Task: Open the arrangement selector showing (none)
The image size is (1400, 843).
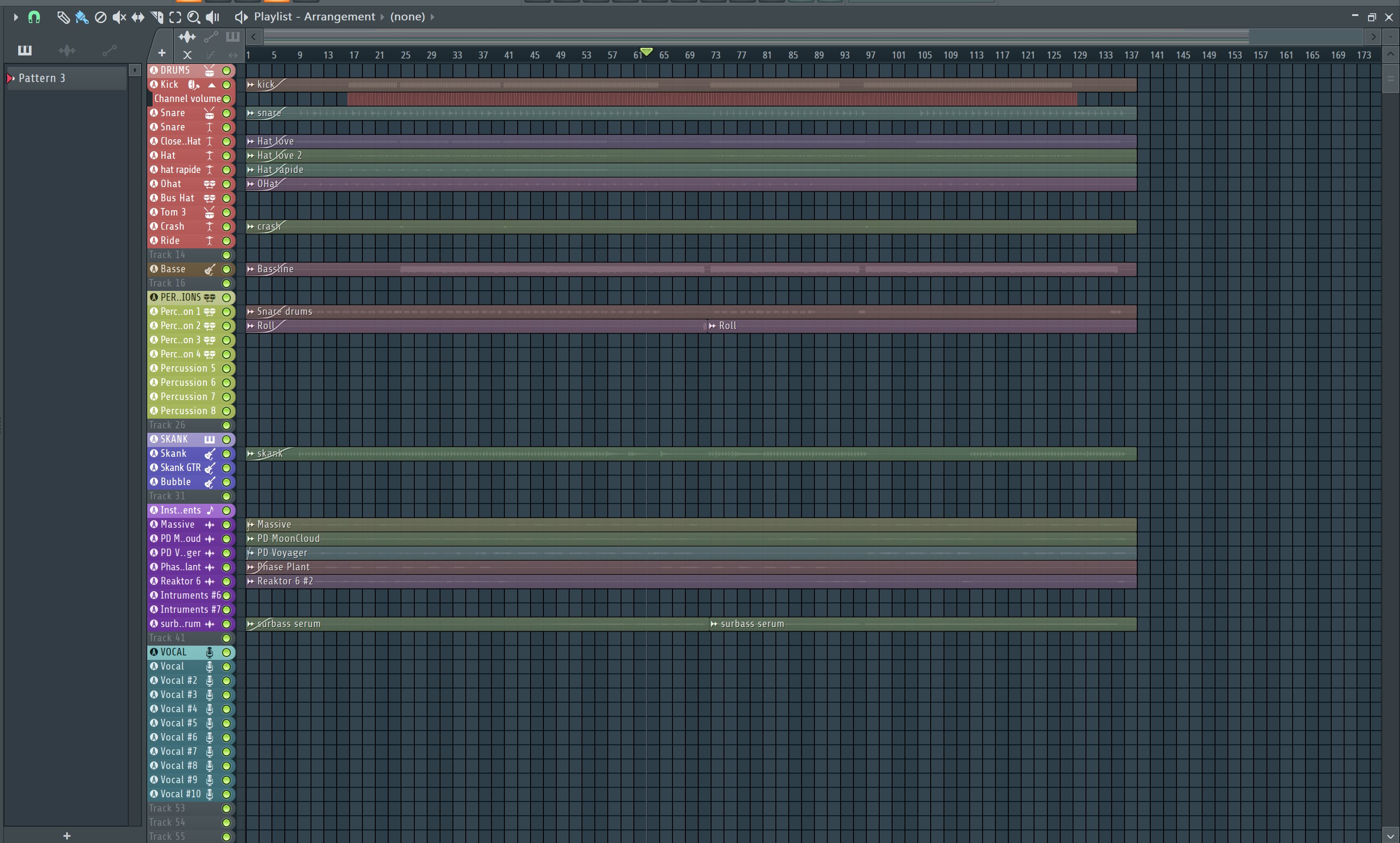Action: pos(408,16)
